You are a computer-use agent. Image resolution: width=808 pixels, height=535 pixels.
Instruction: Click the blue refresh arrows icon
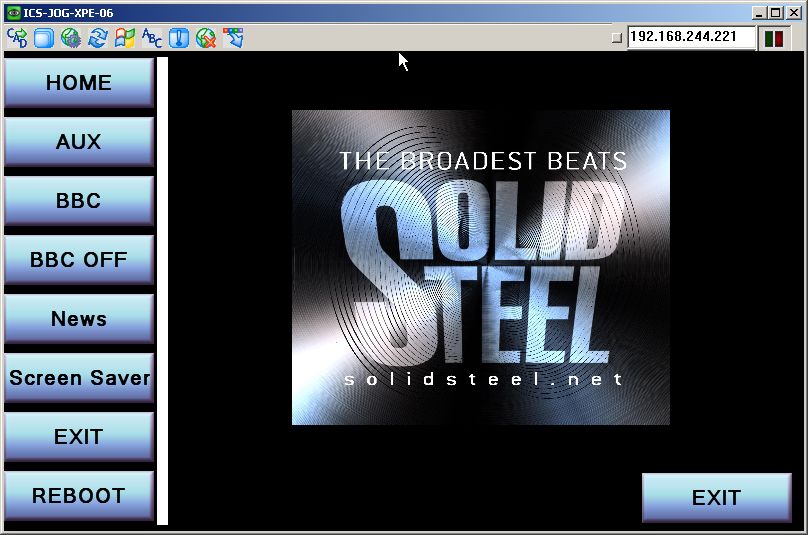pyautogui.click(x=97, y=38)
